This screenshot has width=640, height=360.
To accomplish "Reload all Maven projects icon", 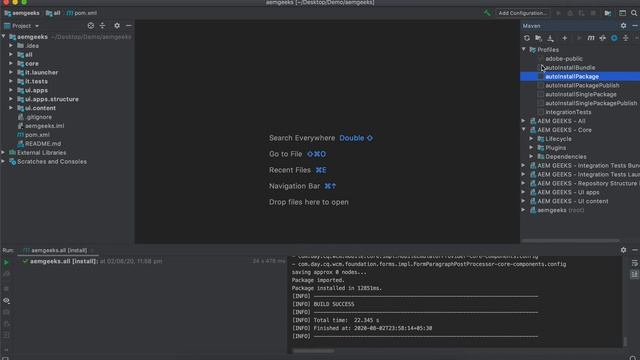I will click(x=527, y=38).
